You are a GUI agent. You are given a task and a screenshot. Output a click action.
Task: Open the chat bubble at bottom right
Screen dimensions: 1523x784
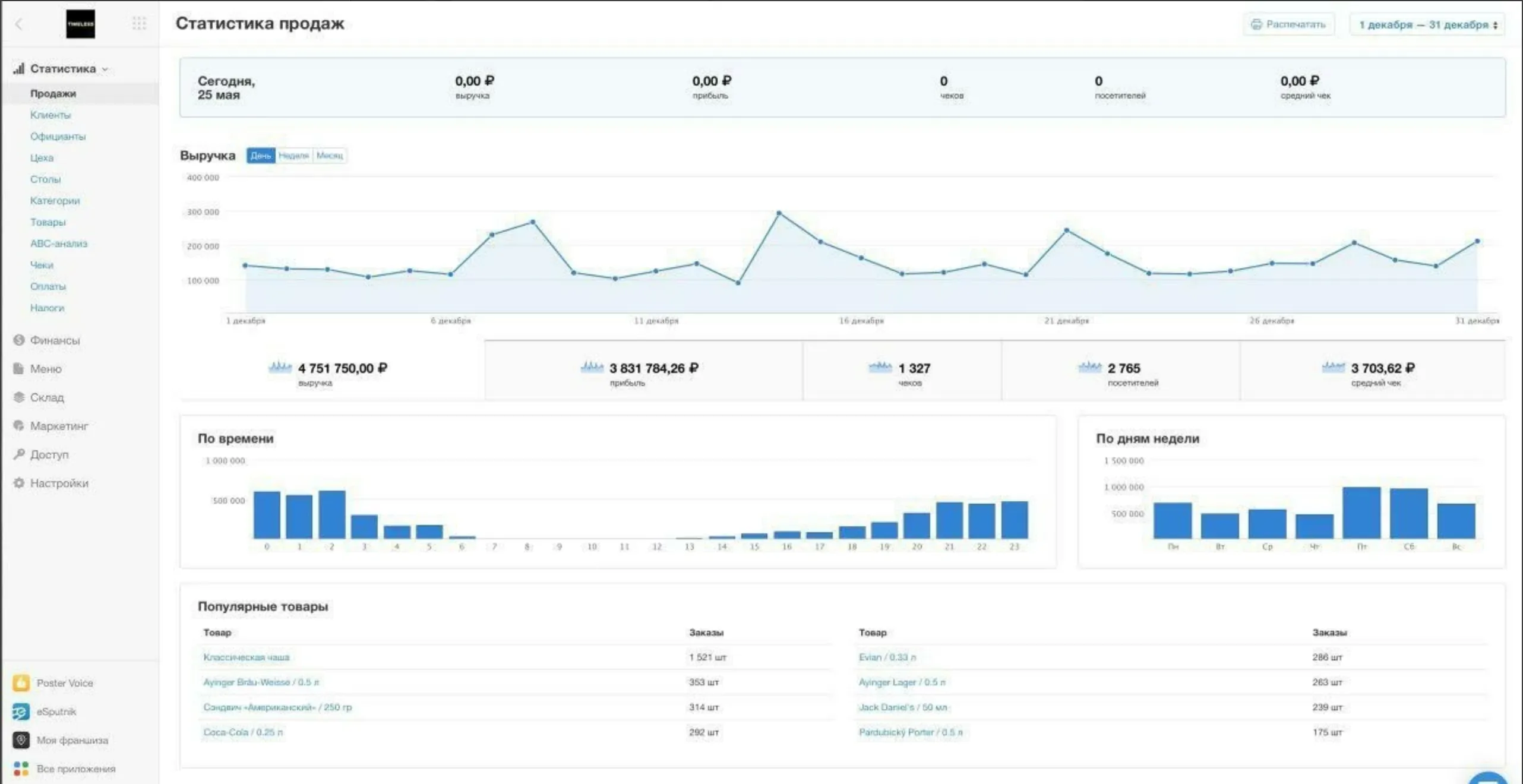(x=1488, y=778)
